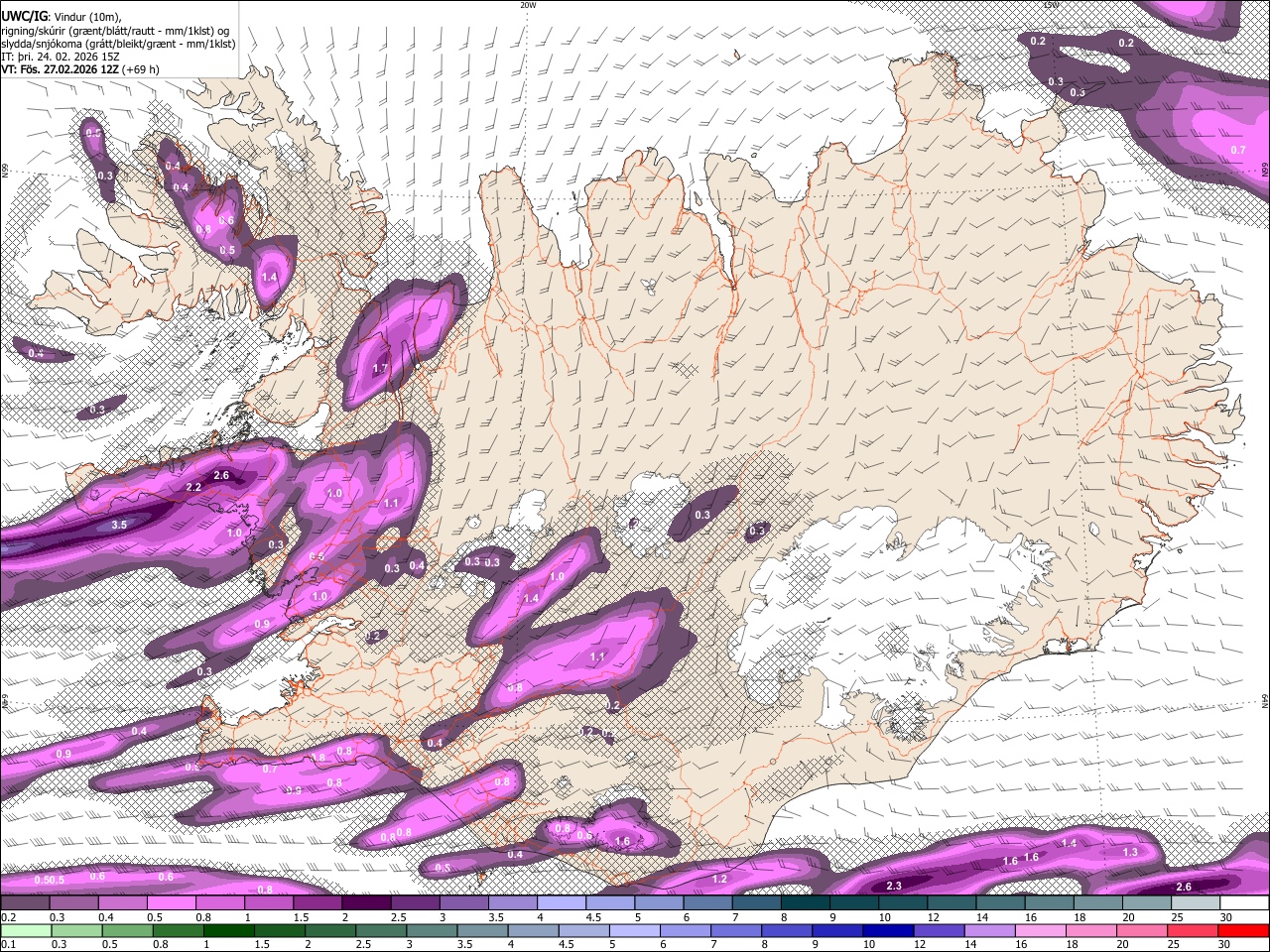This screenshot has width=1270, height=952.
Task: Pick the bright red 30 swatch in lower legend
Action: click(x=1245, y=930)
